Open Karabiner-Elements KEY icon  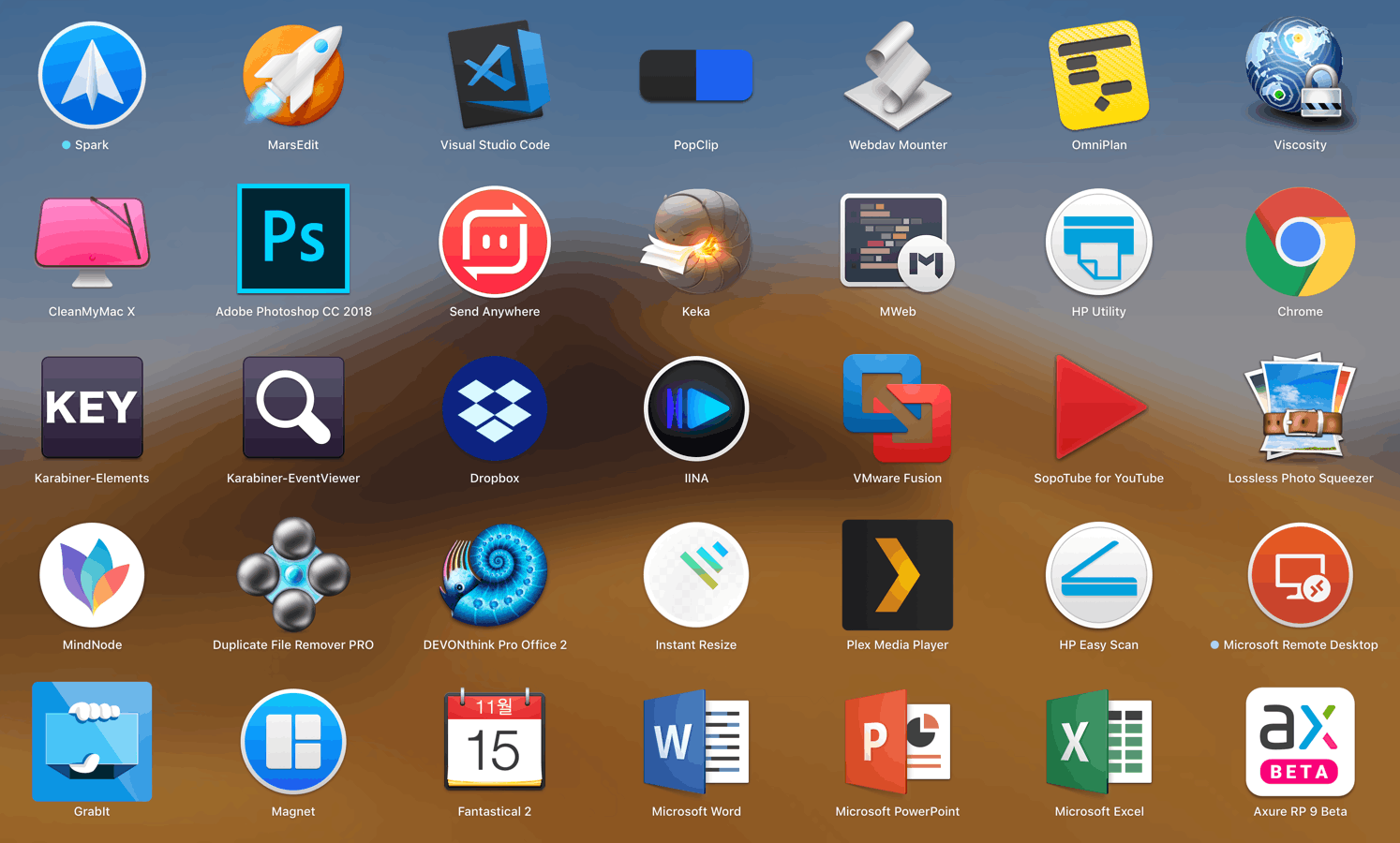coord(92,407)
